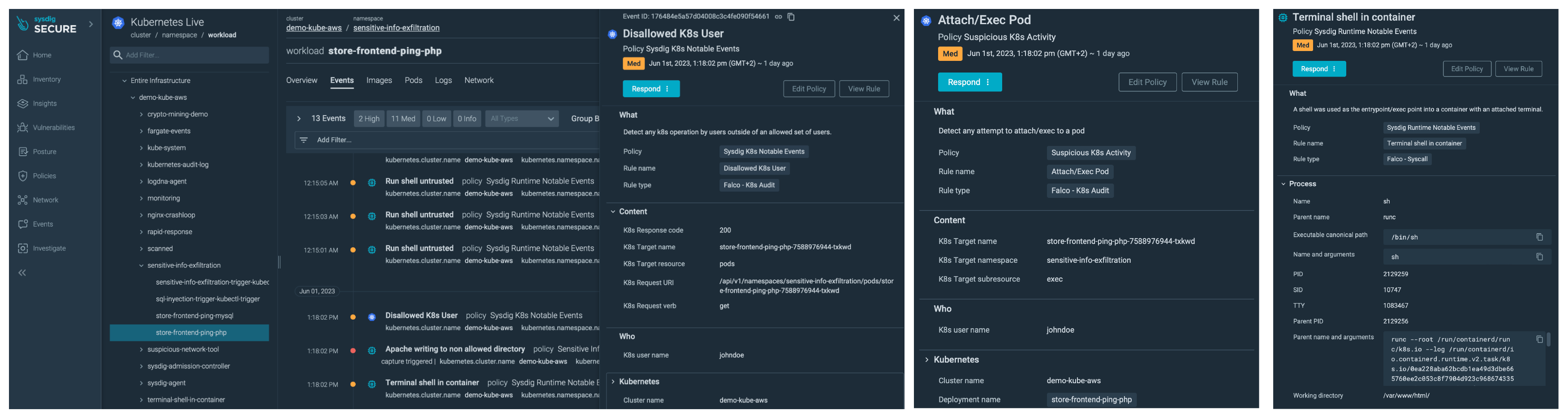Close the Disallowed K8s User panel
Screen dimensions: 1568x419
click(896, 18)
